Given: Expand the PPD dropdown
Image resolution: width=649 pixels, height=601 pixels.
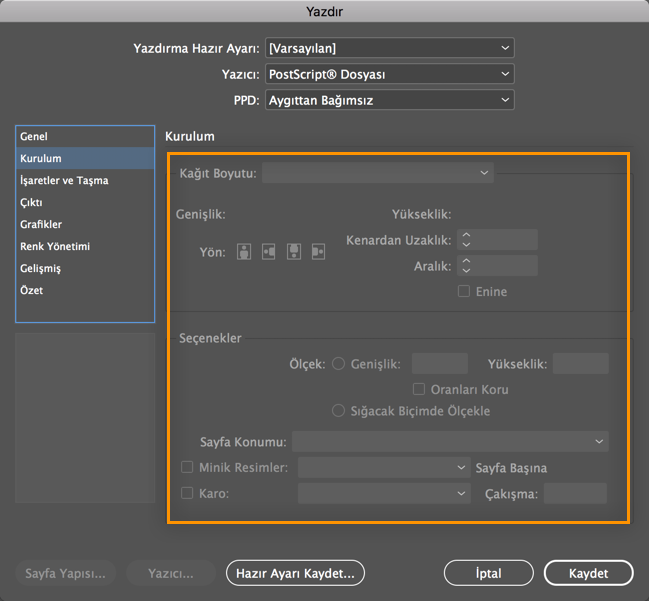Looking at the screenshot, I should [389, 100].
